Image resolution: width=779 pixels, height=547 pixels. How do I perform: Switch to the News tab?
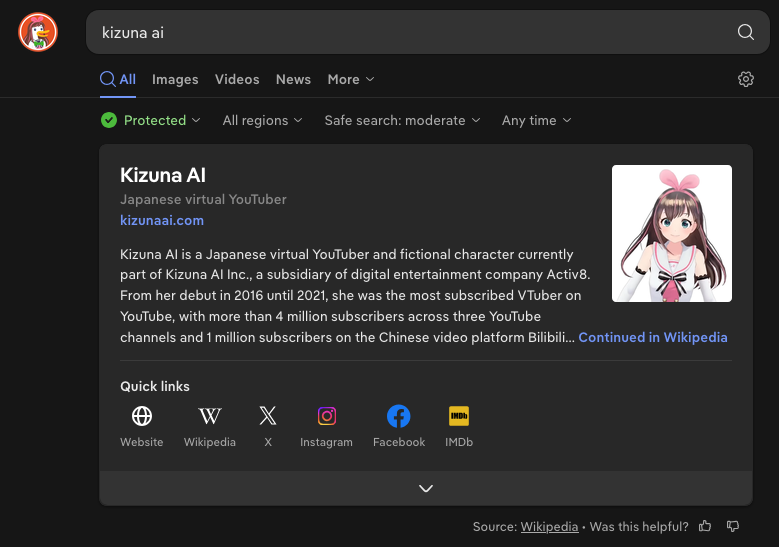pyautogui.click(x=293, y=79)
